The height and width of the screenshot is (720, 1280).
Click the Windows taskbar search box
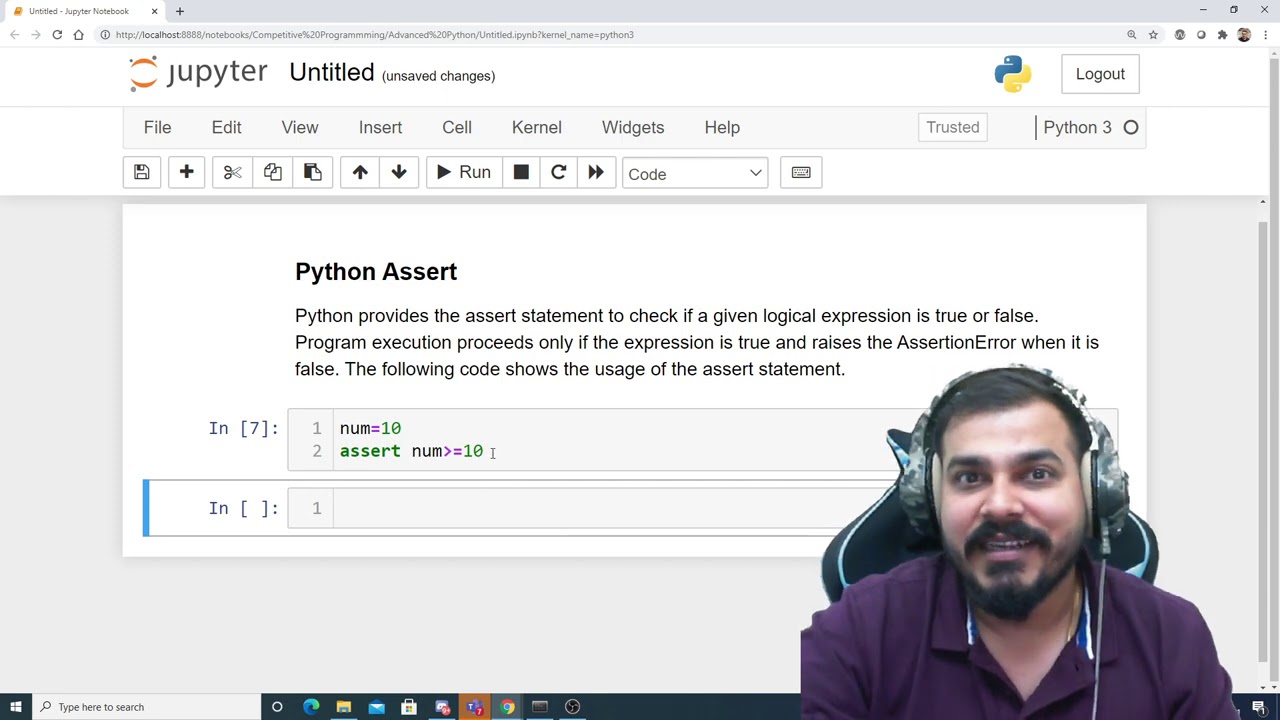pyautogui.click(x=145, y=707)
